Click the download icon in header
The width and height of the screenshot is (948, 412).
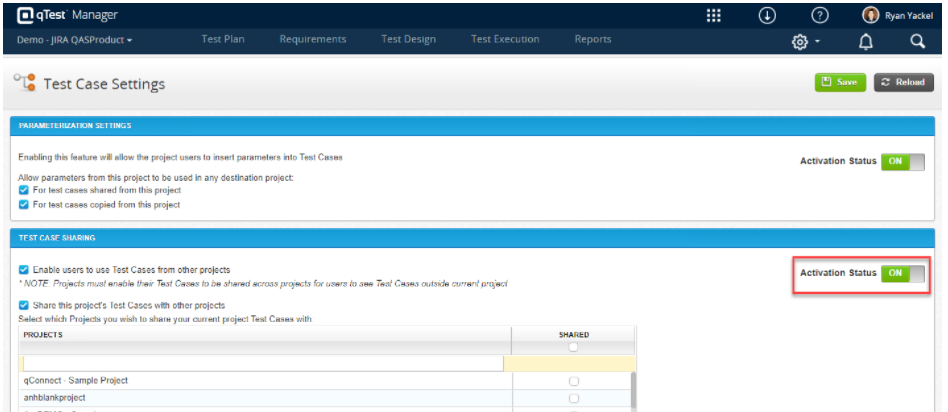767,16
